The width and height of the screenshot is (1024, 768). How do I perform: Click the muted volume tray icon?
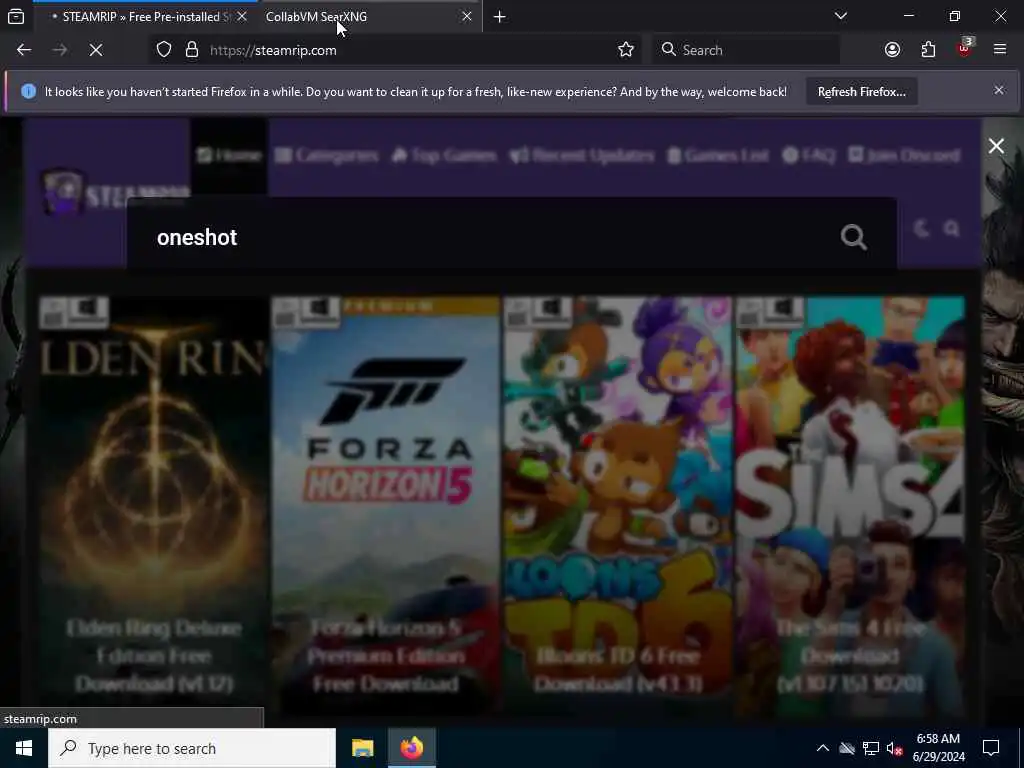(894, 748)
